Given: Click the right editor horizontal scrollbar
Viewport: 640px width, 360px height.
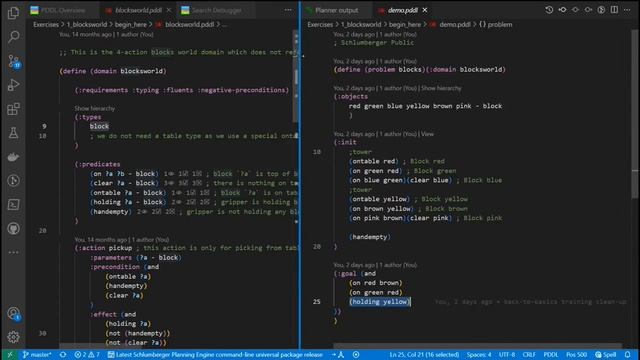Looking at the screenshot, I should (x=478, y=346).
